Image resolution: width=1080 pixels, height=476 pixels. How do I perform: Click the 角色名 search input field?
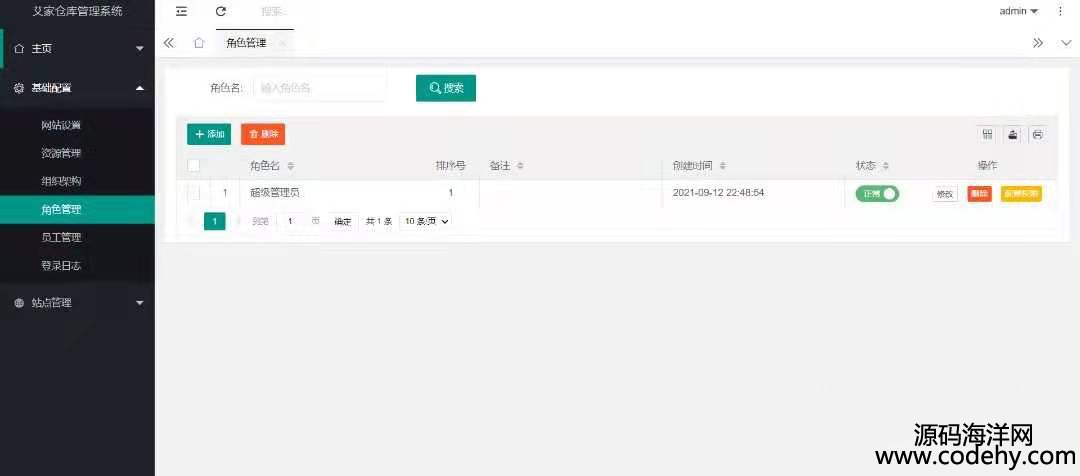coord(320,88)
